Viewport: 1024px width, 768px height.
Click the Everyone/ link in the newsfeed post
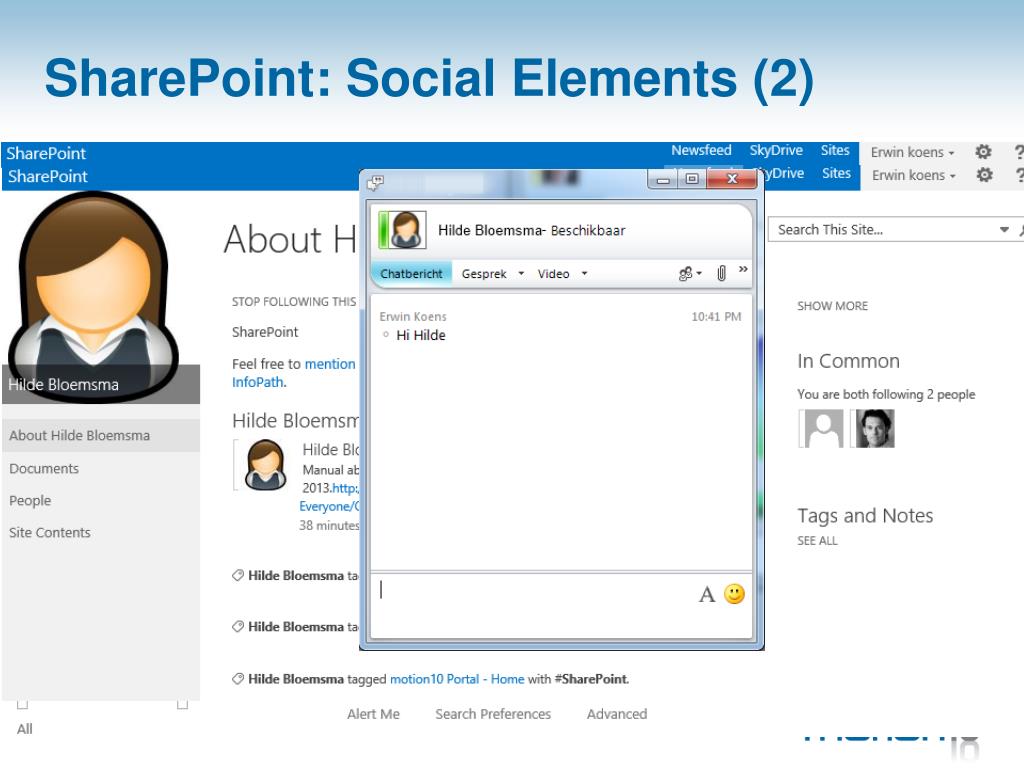[329, 506]
